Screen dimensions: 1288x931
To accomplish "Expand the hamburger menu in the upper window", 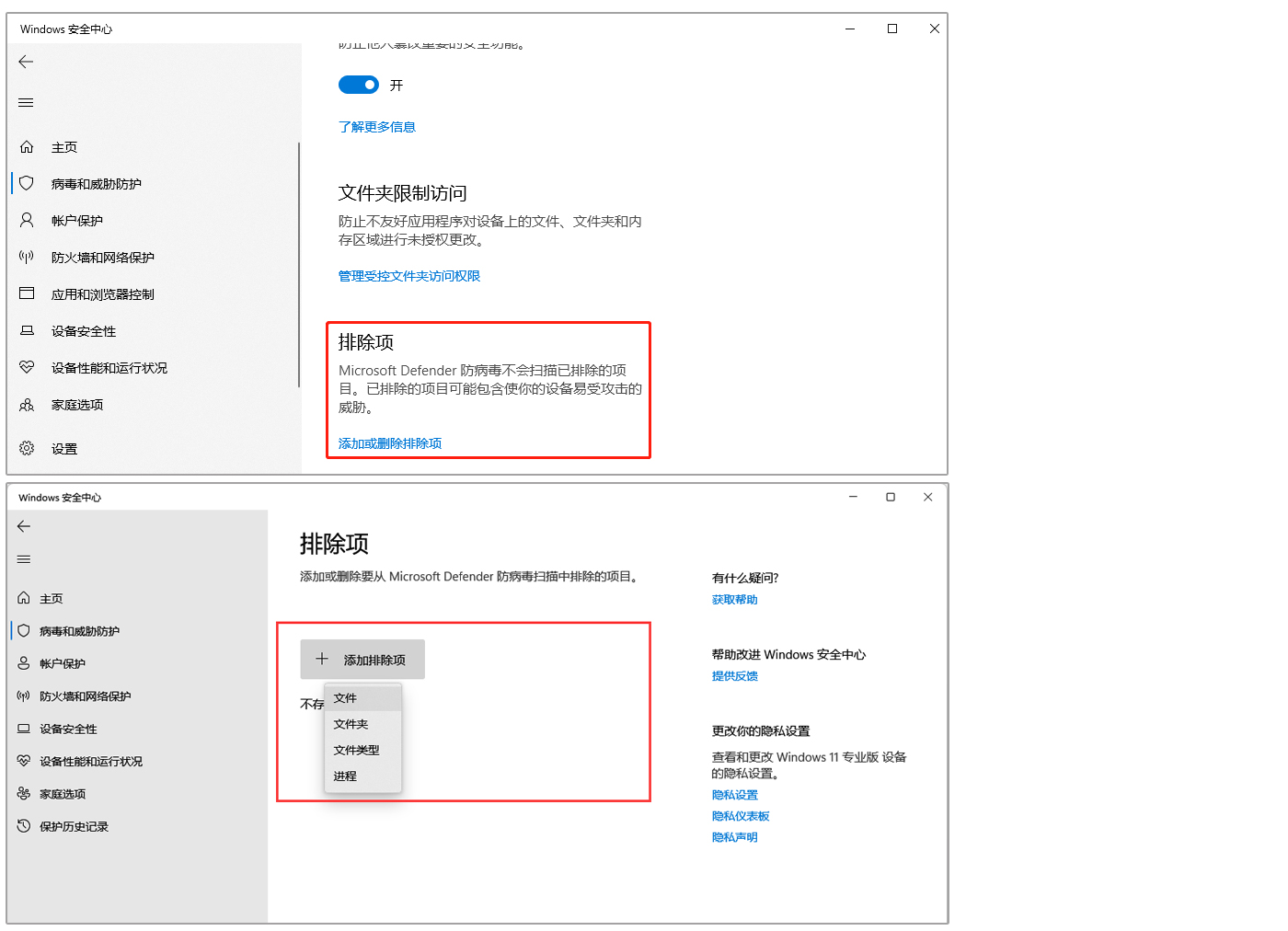I will (x=26, y=103).
